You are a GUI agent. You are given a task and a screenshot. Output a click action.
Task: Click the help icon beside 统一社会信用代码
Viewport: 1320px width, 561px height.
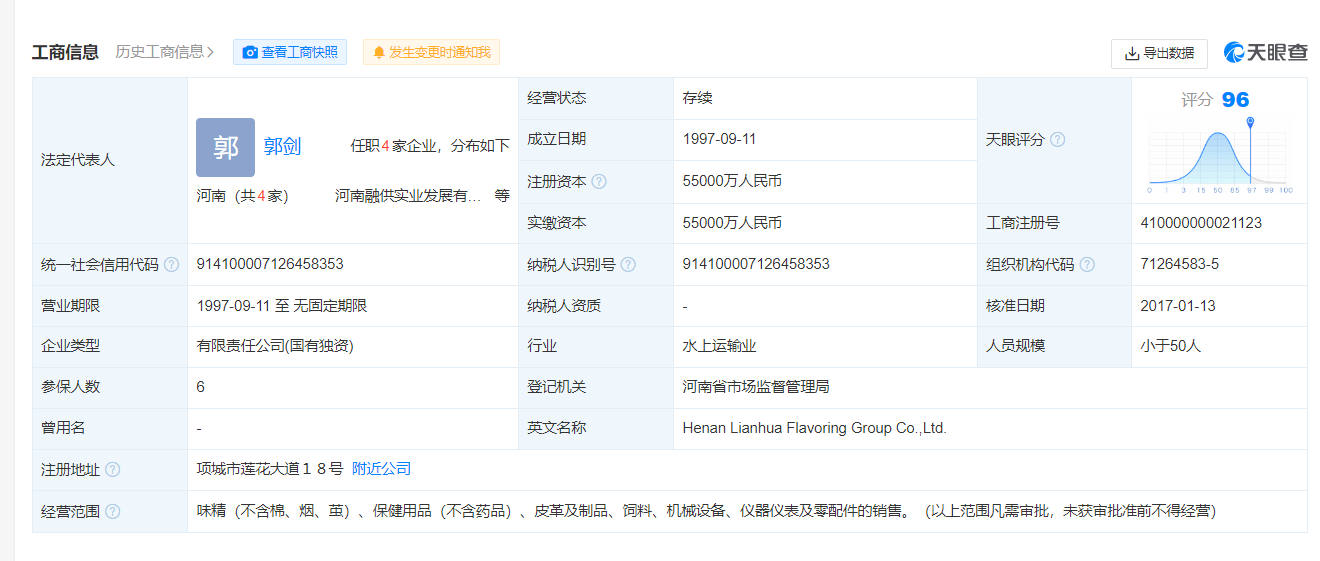(x=171, y=265)
